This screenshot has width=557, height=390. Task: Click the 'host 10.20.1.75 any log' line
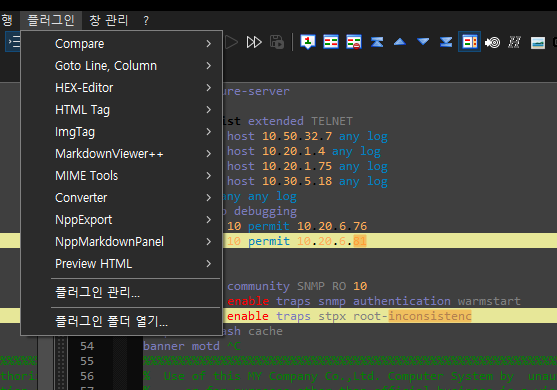tap(307, 166)
